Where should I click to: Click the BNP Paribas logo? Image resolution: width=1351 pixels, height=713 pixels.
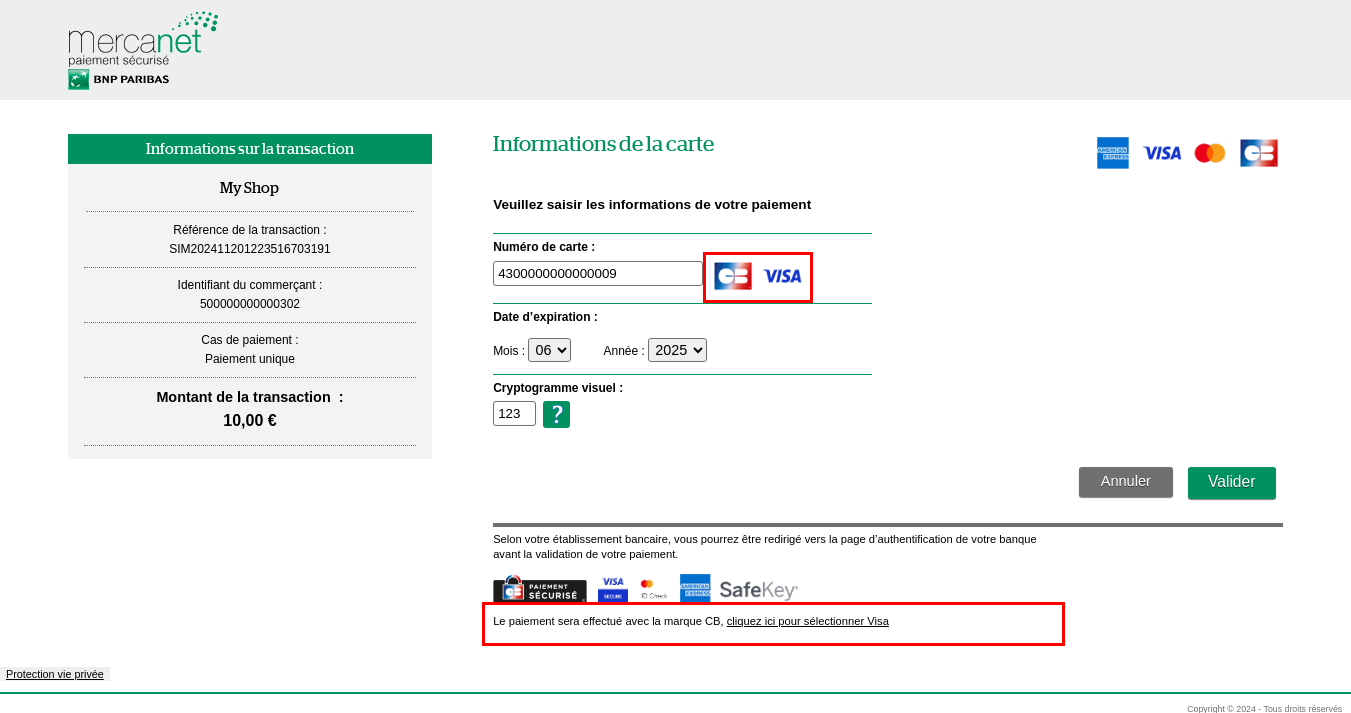point(118,78)
